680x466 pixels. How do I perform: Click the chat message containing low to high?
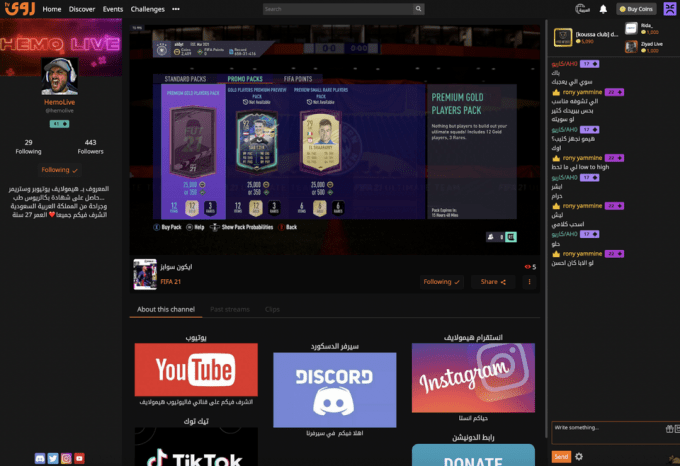pos(580,167)
